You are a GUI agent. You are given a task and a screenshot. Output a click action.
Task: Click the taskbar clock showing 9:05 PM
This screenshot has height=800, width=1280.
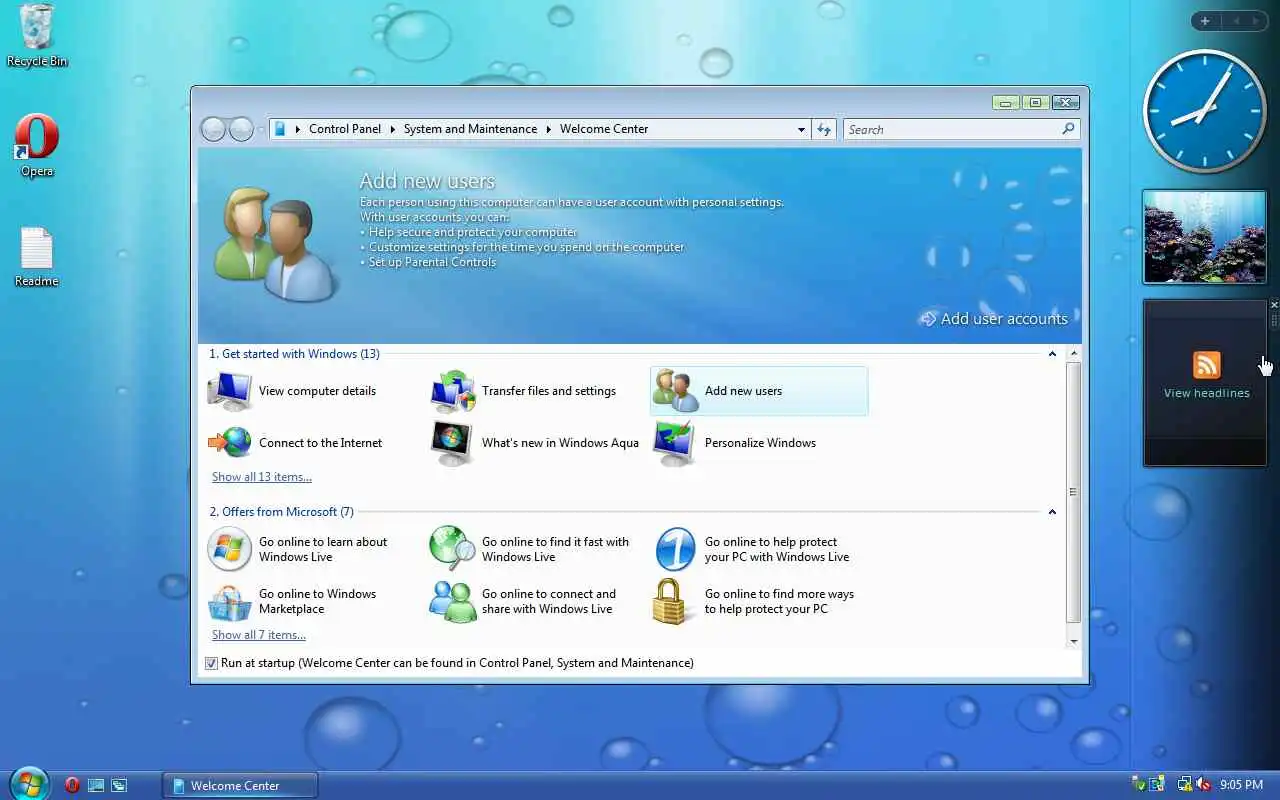click(1241, 785)
